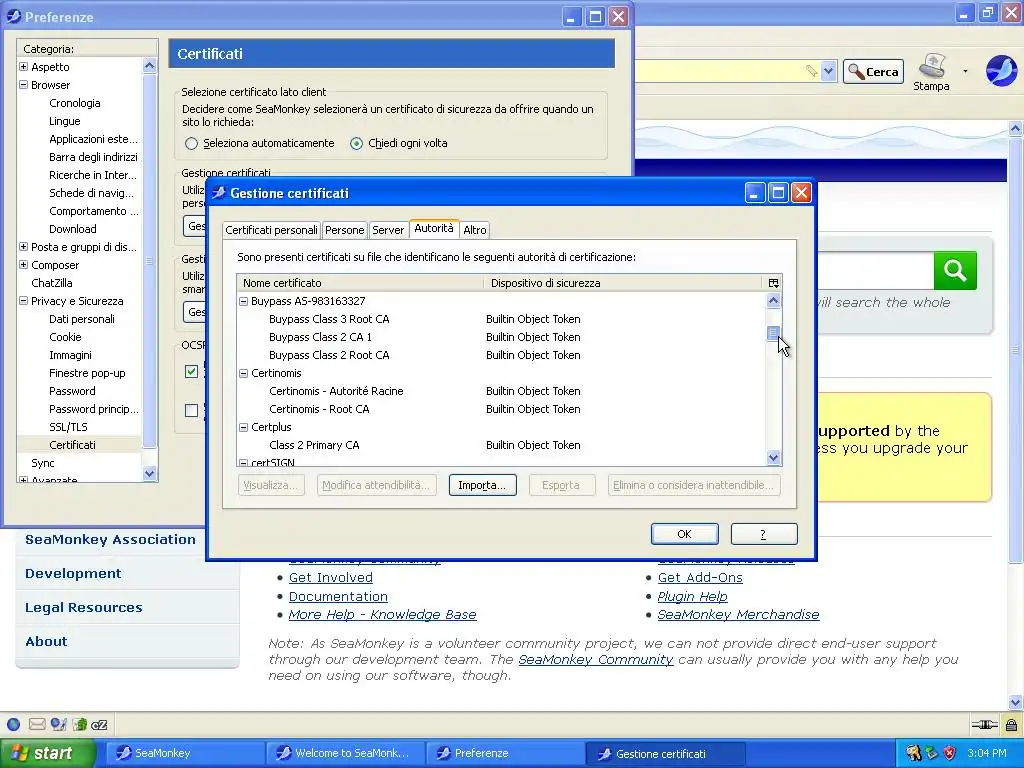
Task: Select the 'Seleziona automaticamente' radio button
Action: [x=191, y=144]
